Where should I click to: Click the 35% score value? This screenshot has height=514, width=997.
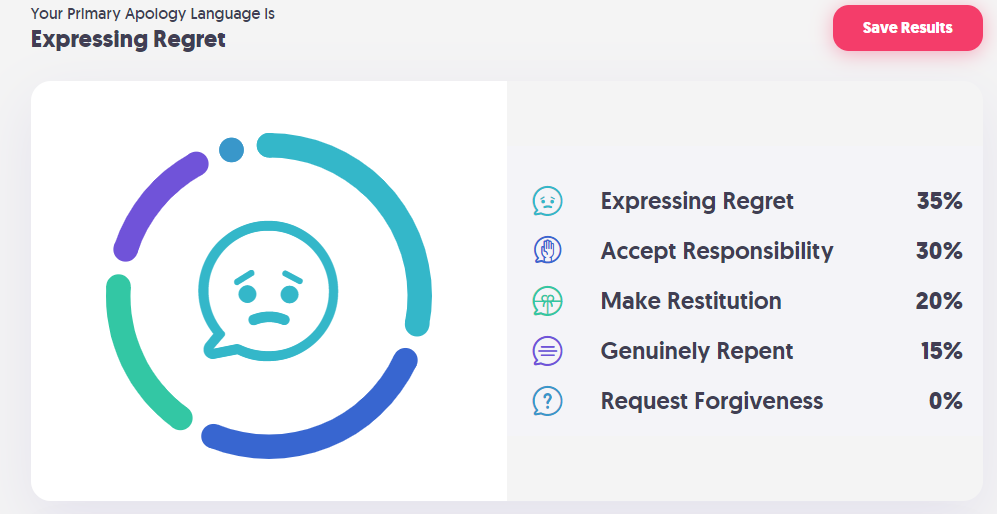(x=939, y=201)
